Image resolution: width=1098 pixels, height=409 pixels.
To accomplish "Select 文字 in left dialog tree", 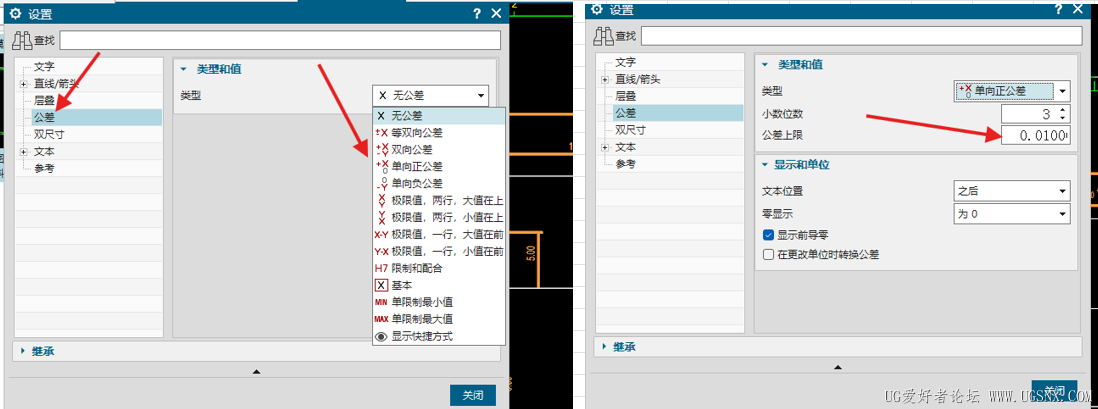I will [x=44, y=67].
